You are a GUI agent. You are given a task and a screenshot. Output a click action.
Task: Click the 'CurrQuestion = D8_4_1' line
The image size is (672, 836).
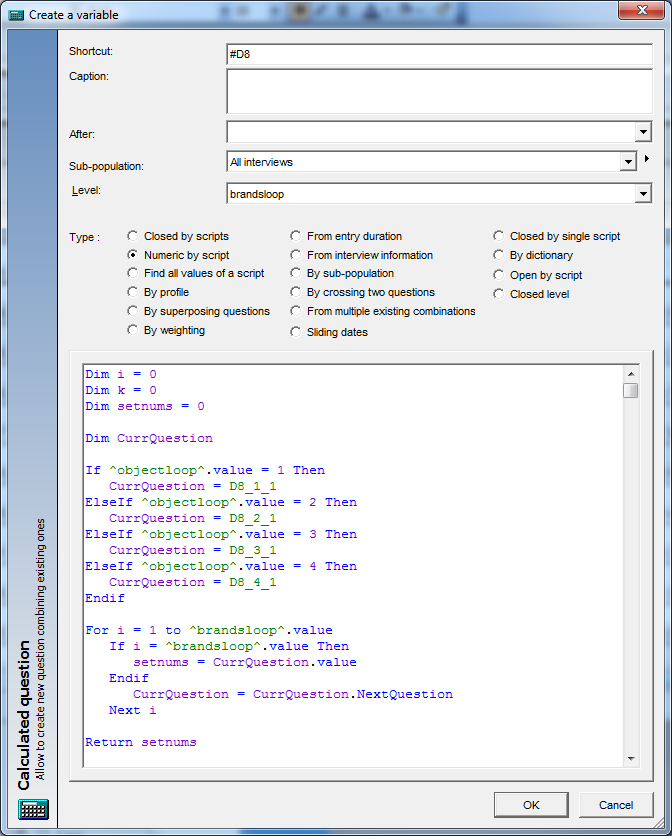click(193, 582)
